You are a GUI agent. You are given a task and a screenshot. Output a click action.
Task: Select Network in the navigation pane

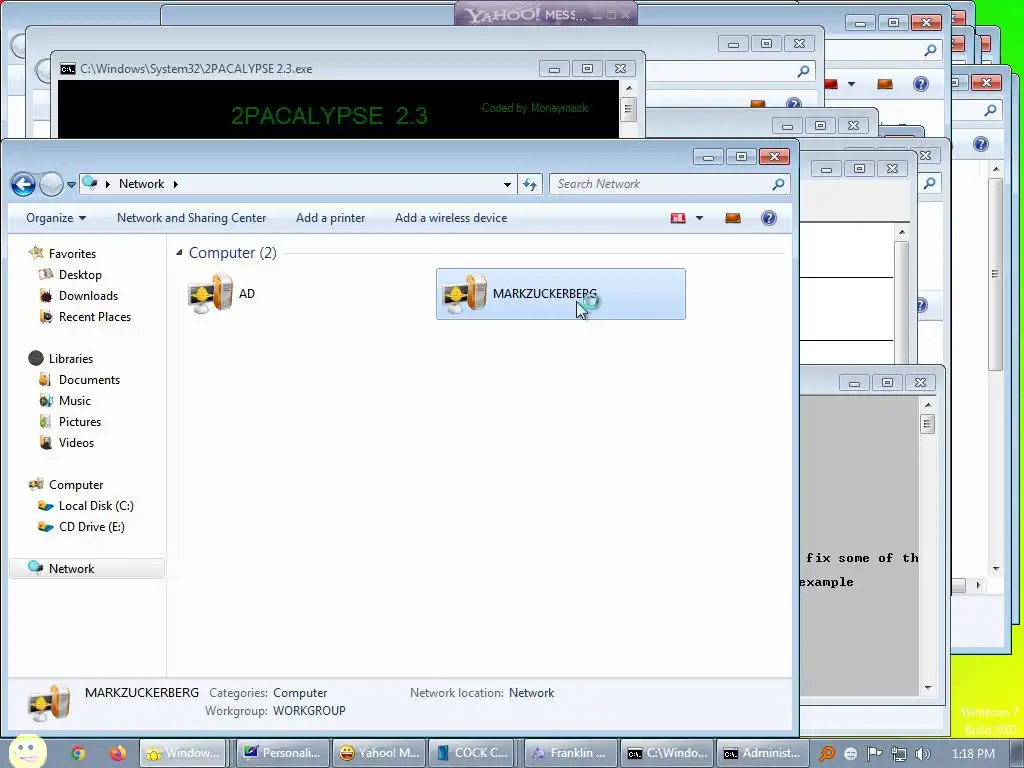(87, 568)
